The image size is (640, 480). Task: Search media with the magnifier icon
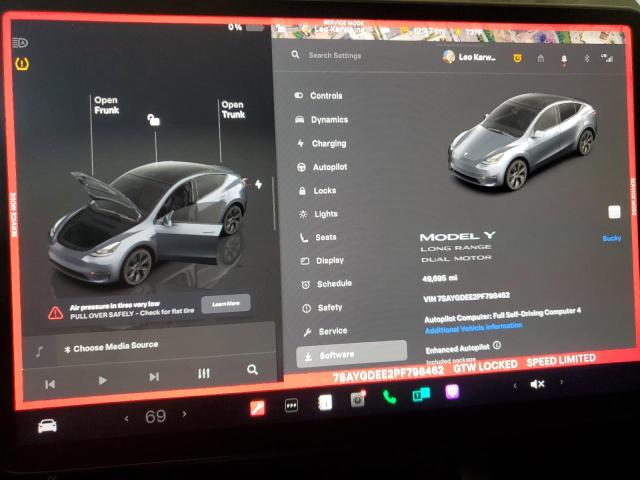coord(252,369)
